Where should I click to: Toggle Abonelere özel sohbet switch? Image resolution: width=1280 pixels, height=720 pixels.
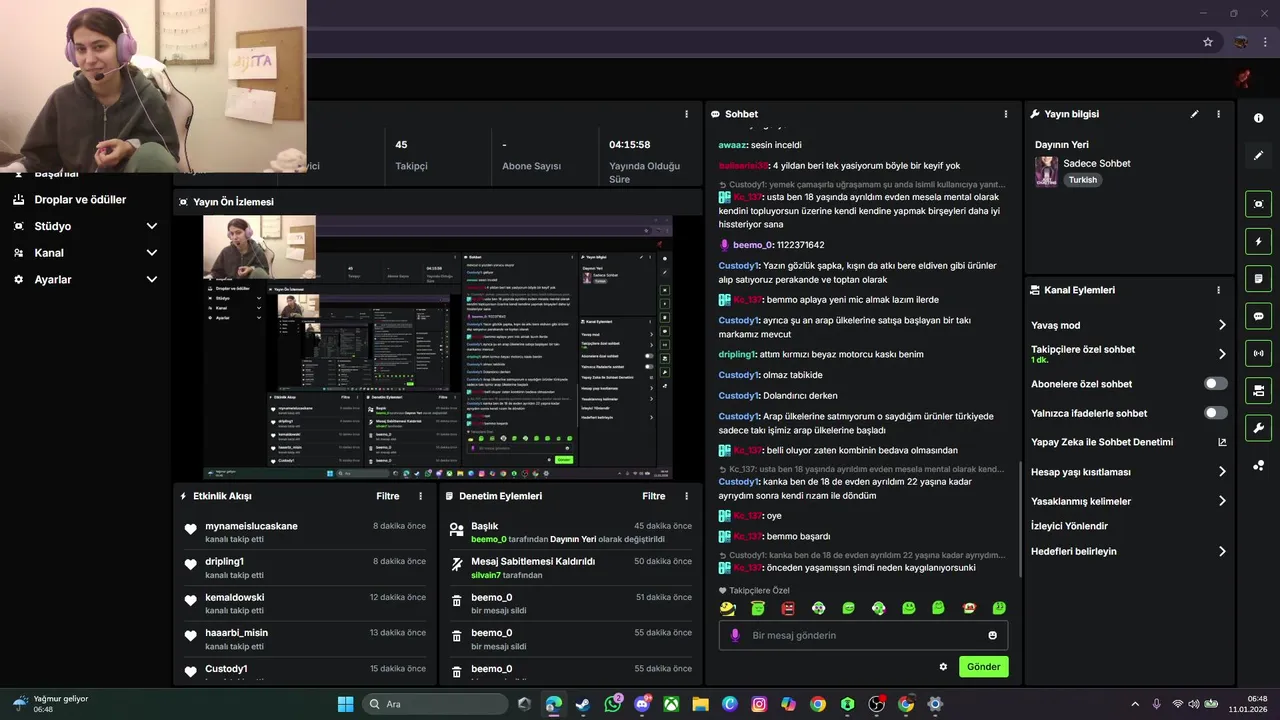pyautogui.click(x=1215, y=384)
